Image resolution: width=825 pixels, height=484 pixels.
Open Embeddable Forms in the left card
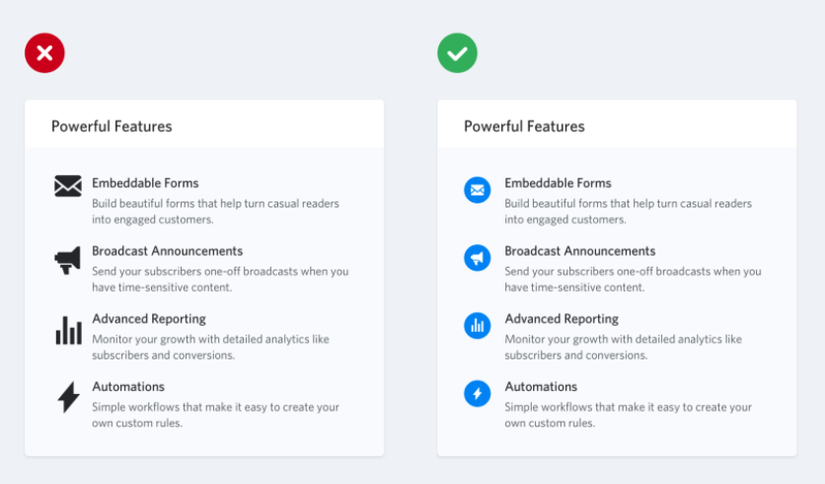coord(145,183)
